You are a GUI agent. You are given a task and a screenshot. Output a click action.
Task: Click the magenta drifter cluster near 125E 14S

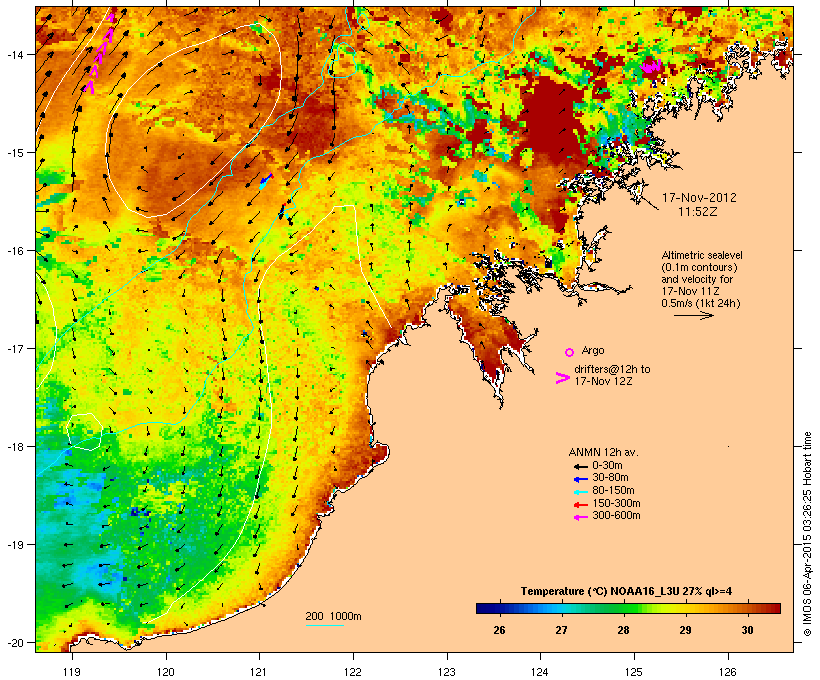(x=651, y=66)
